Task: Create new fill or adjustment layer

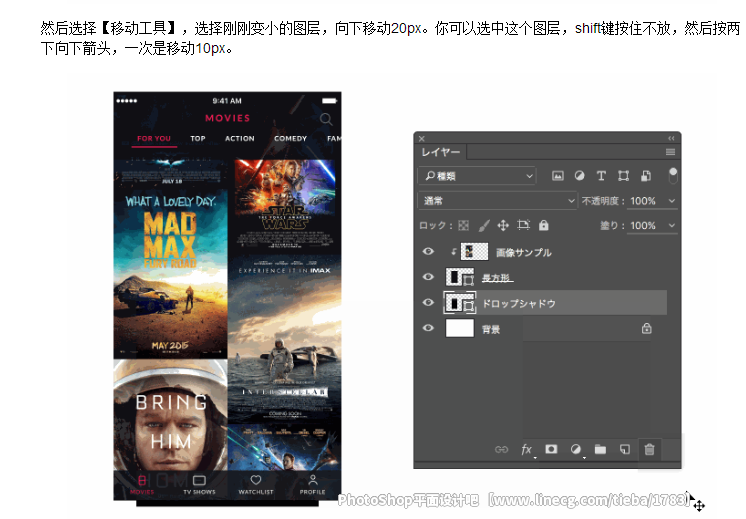Action: click(x=576, y=449)
